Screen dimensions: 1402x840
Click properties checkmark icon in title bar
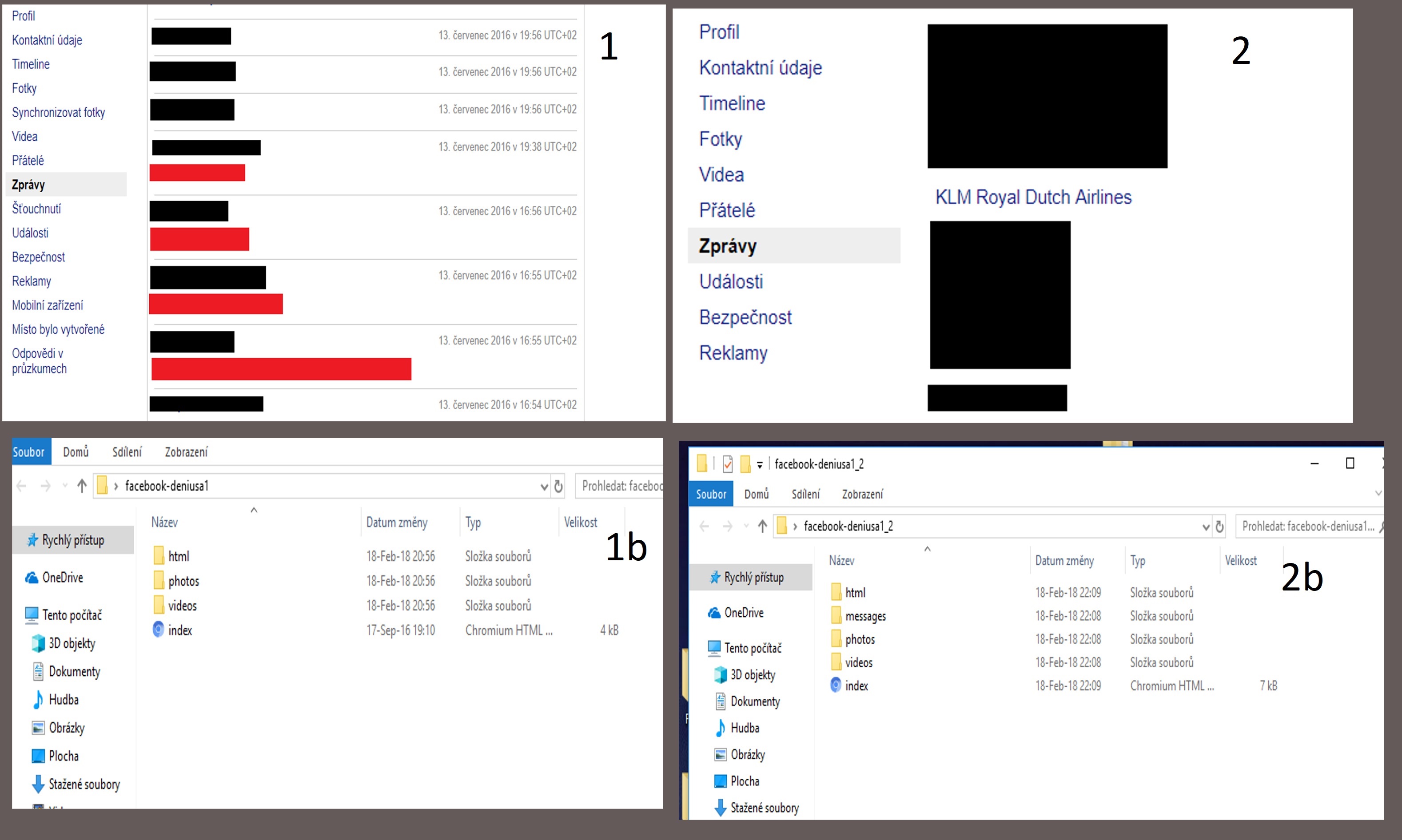click(x=728, y=464)
